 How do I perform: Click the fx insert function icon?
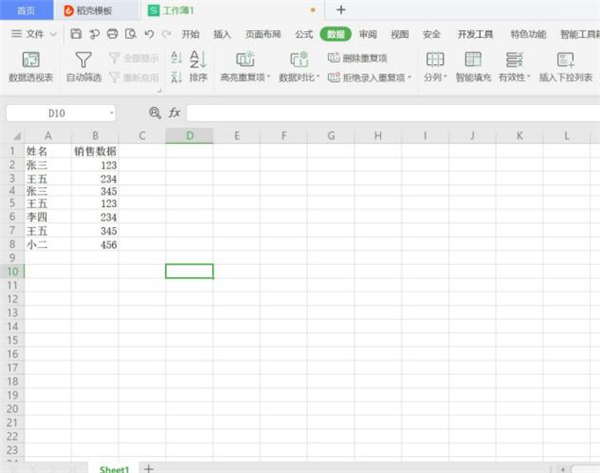point(174,113)
